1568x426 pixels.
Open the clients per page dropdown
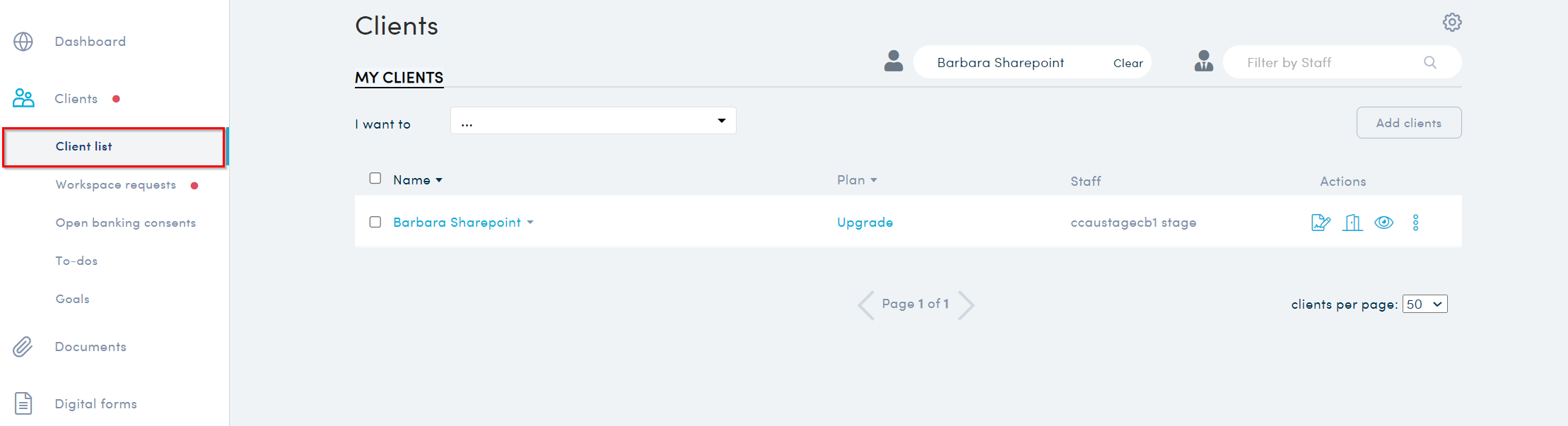[x=1424, y=304]
